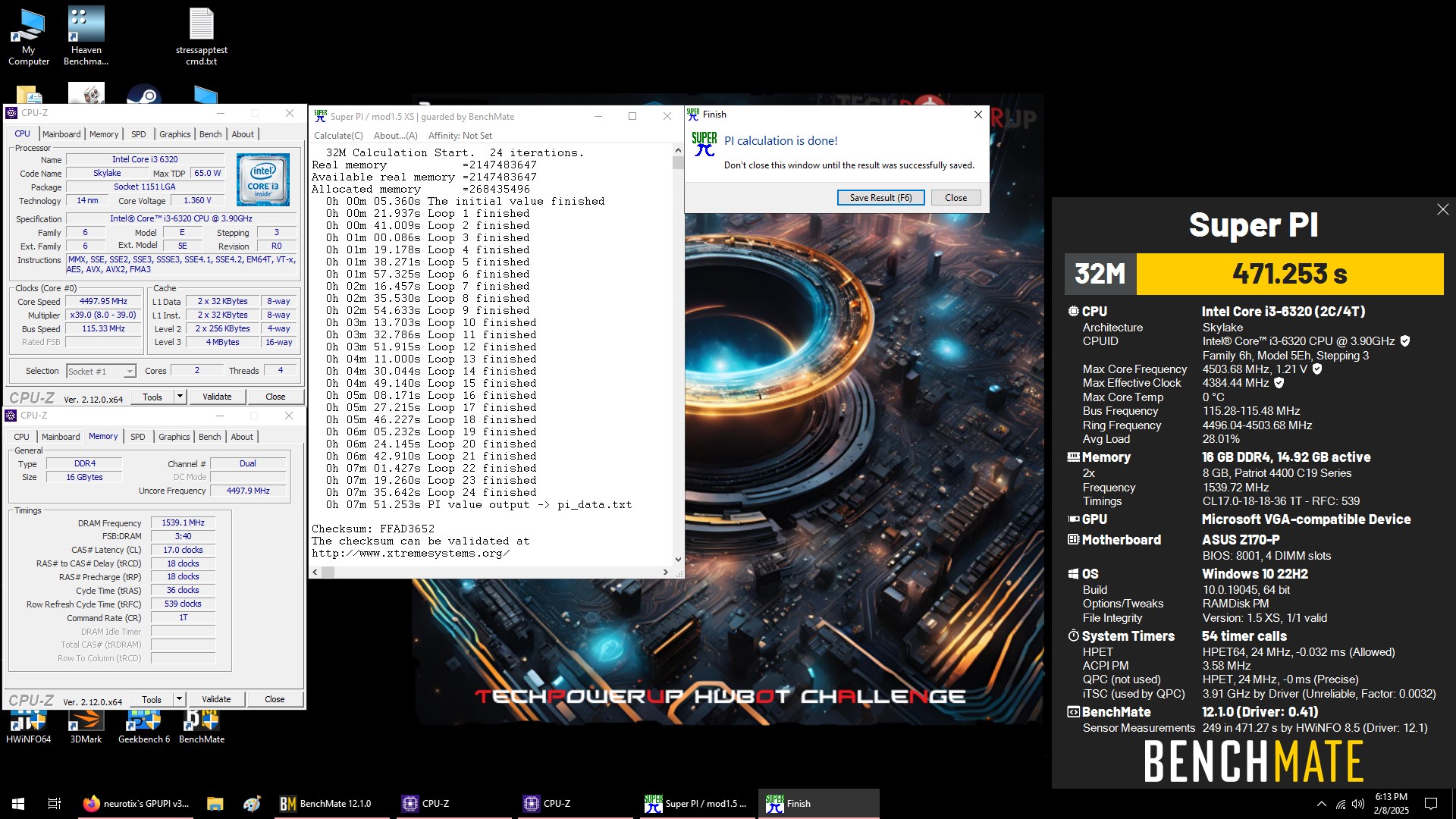Switch to Firefox GPUPI taskbar item
Viewport: 1456px width, 819px height.
click(x=136, y=804)
